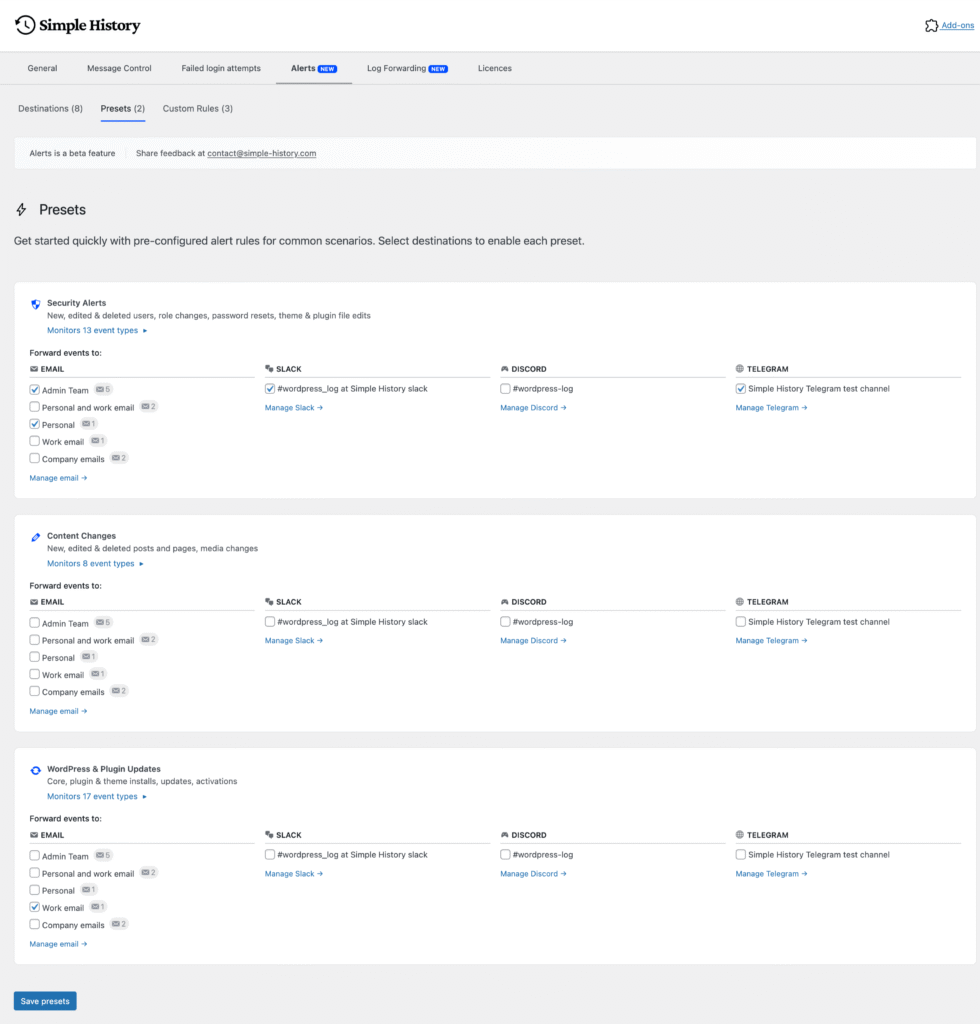The height and width of the screenshot is (1024, 980).
Task: Open the Custom Rules (3) subtab
Action: click(198, 108)
